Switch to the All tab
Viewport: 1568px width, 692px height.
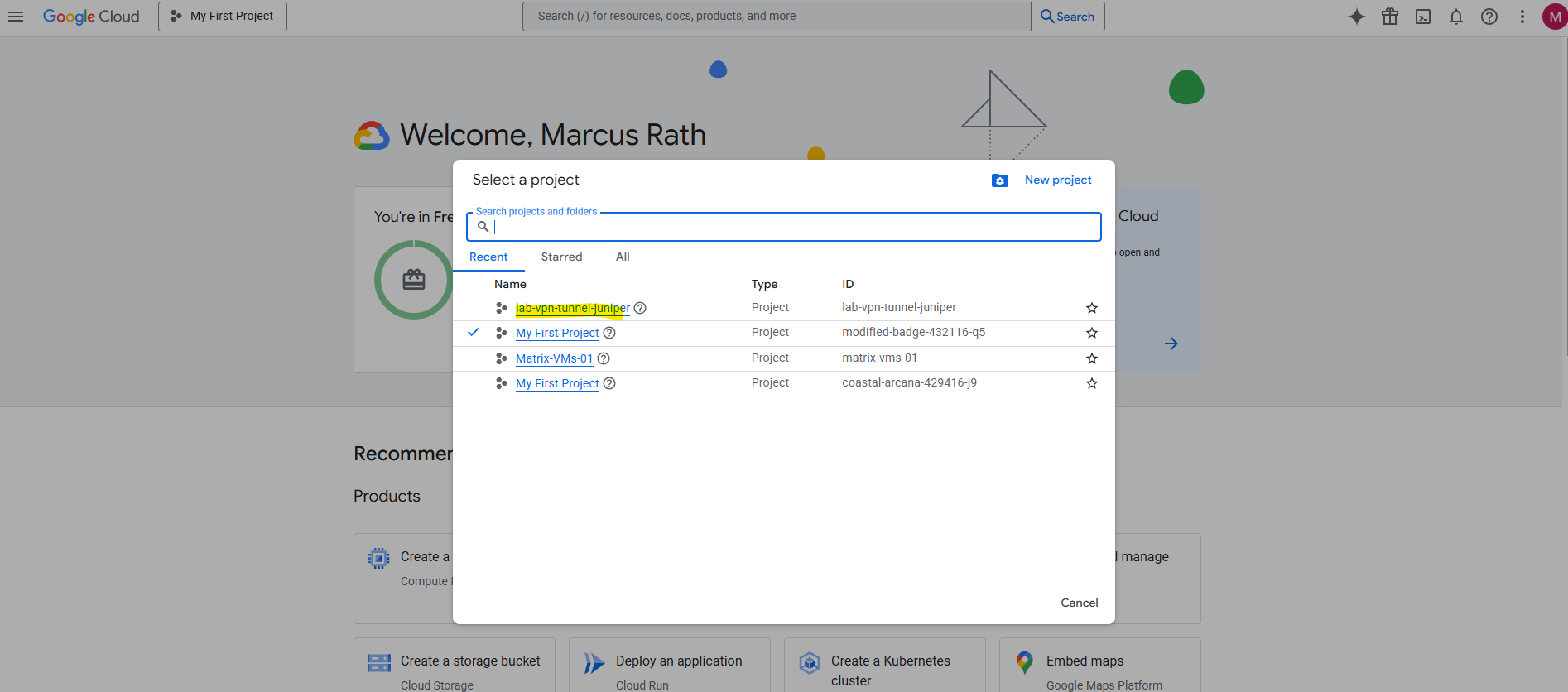(x=623, y=257)
